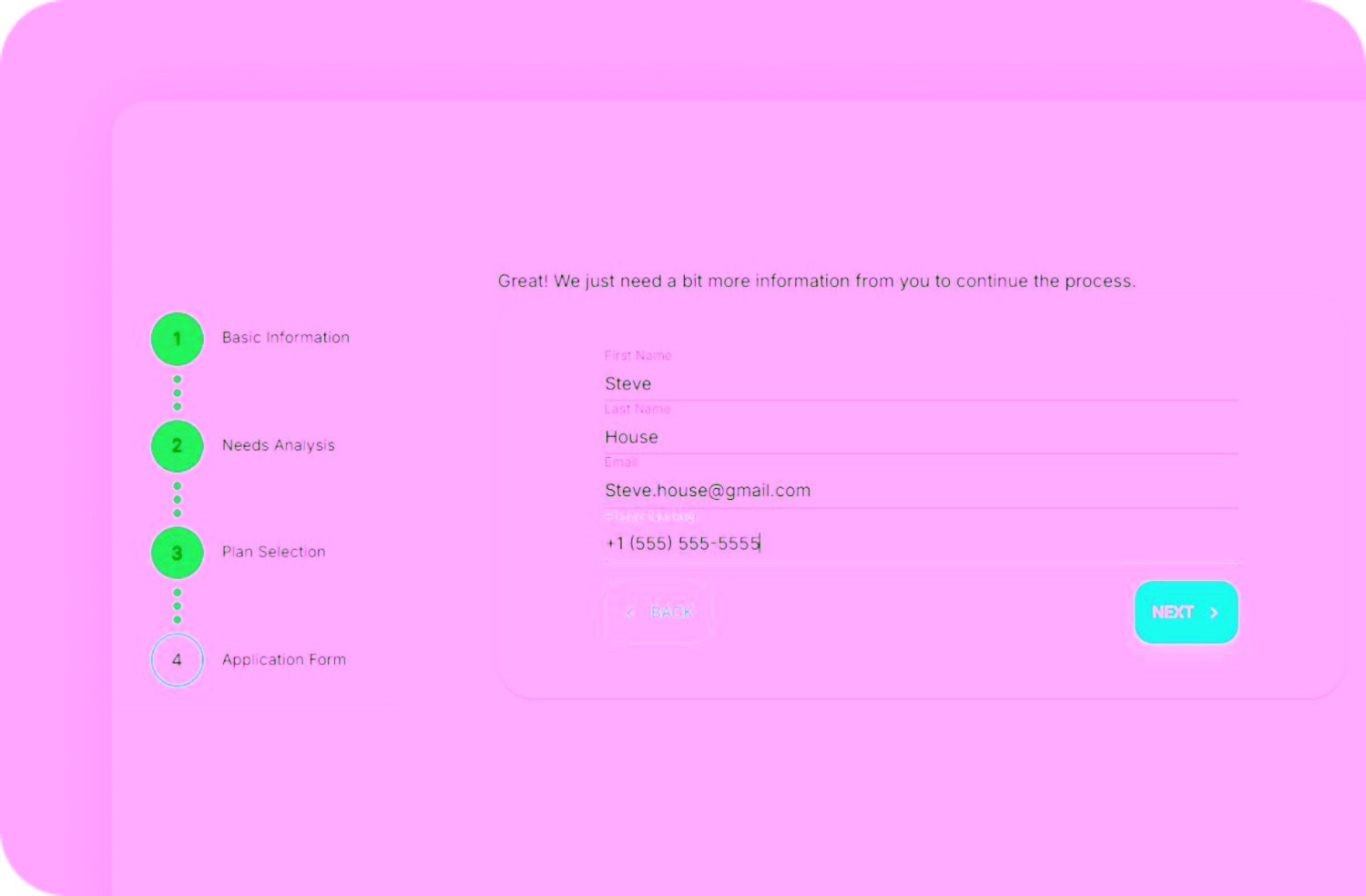
Task: Click the green step 1 circle
Action: coord(177,339)
